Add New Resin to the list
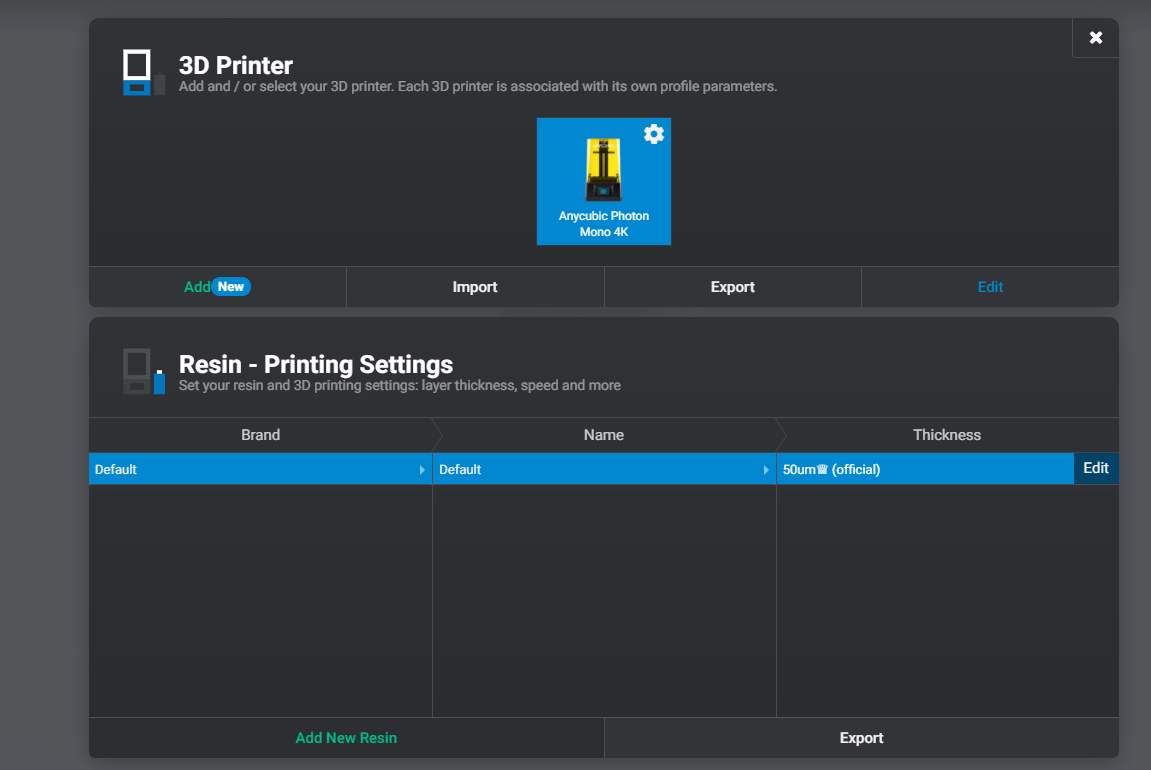This screenshot has height=770, width=1151. (x=346, y=737)
